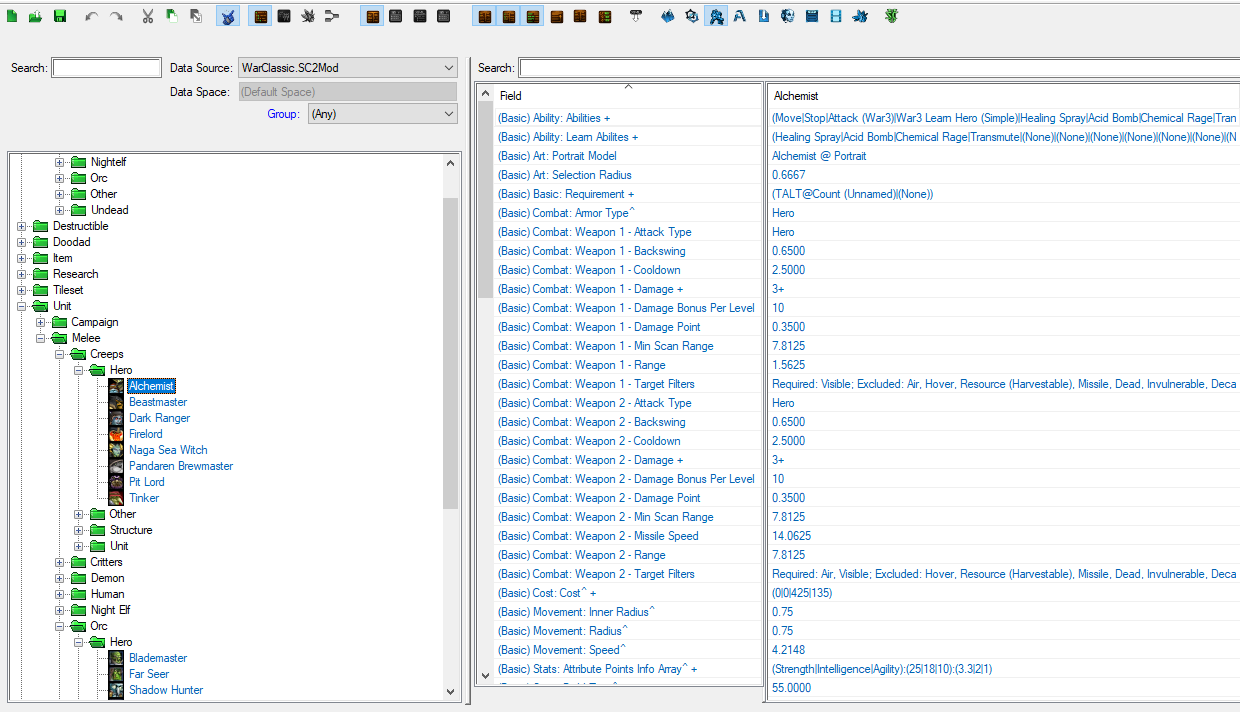The width and height of the screenshot is (1240, 712).
Task: Click the green Save file icon
Action: [x=60, y=17]
